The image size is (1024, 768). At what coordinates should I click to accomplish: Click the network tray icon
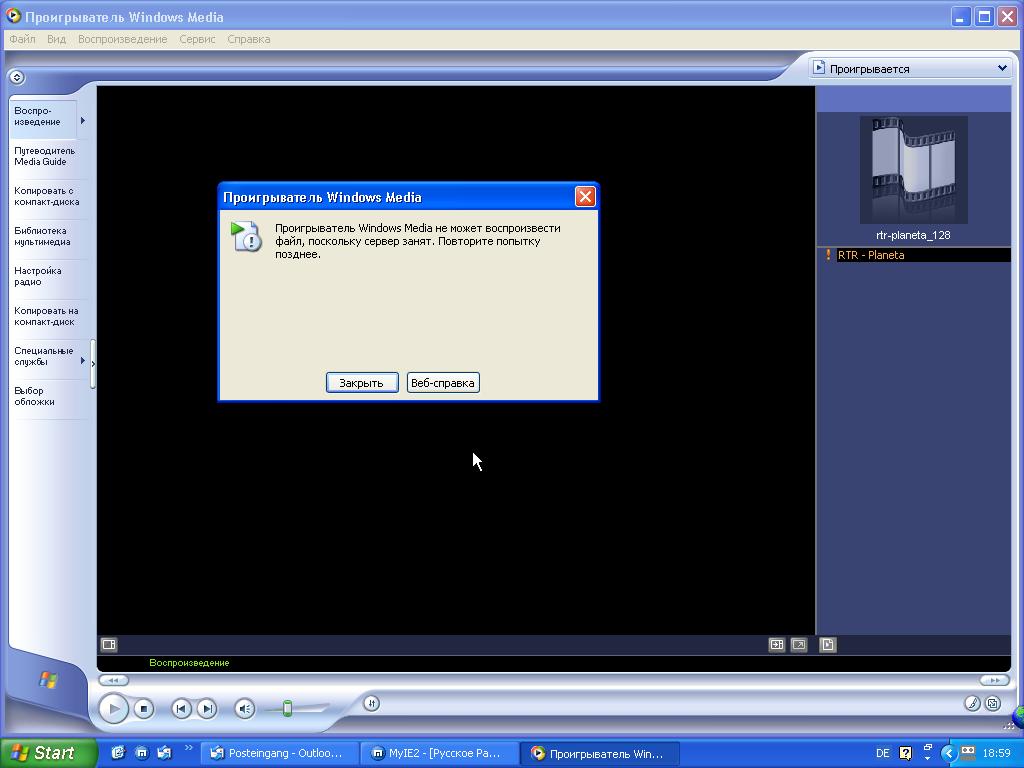pyautogui.click(x=968, y=752)
